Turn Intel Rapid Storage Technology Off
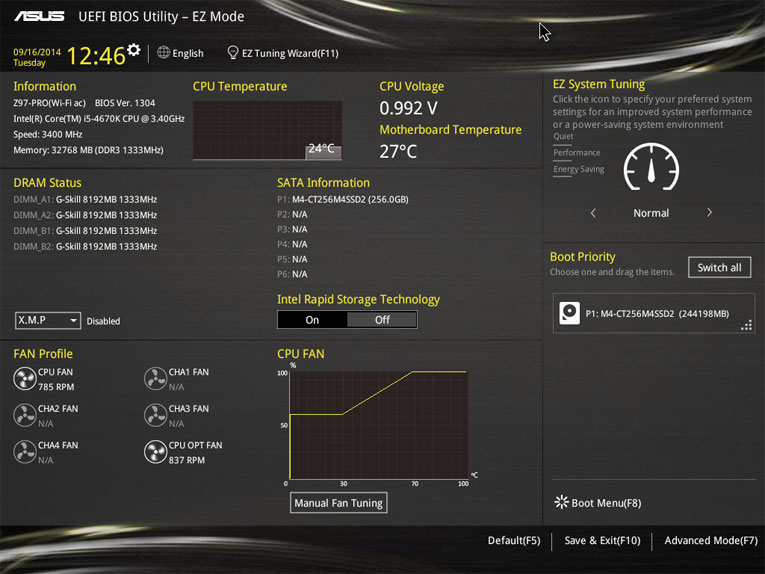The width and height of the screenshot is (765, 574). [382, 320]
